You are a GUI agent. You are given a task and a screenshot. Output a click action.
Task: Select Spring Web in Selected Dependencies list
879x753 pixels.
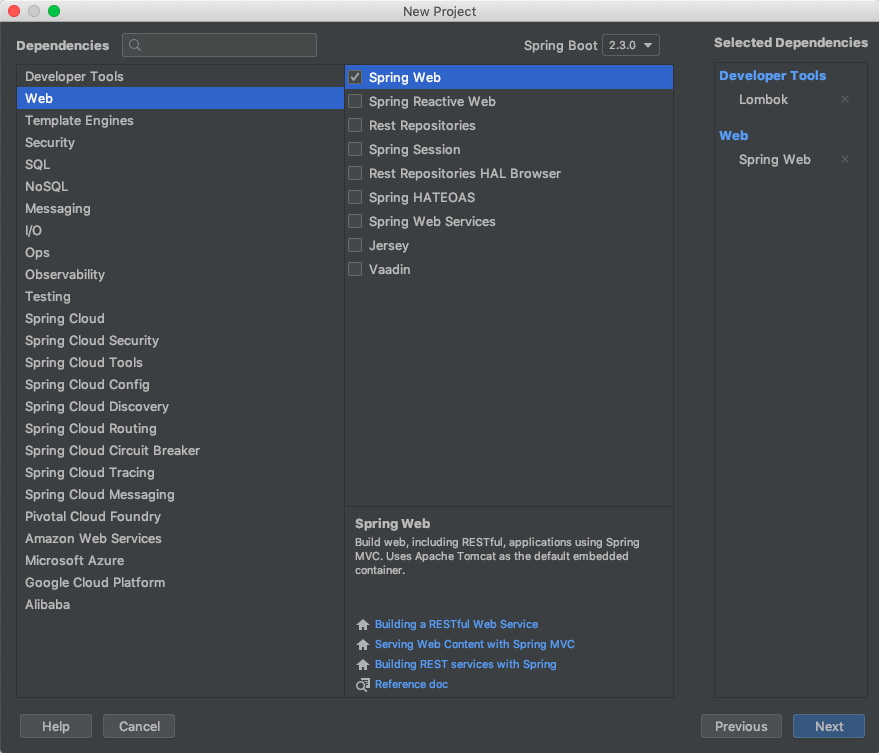[x=775, y=159]
